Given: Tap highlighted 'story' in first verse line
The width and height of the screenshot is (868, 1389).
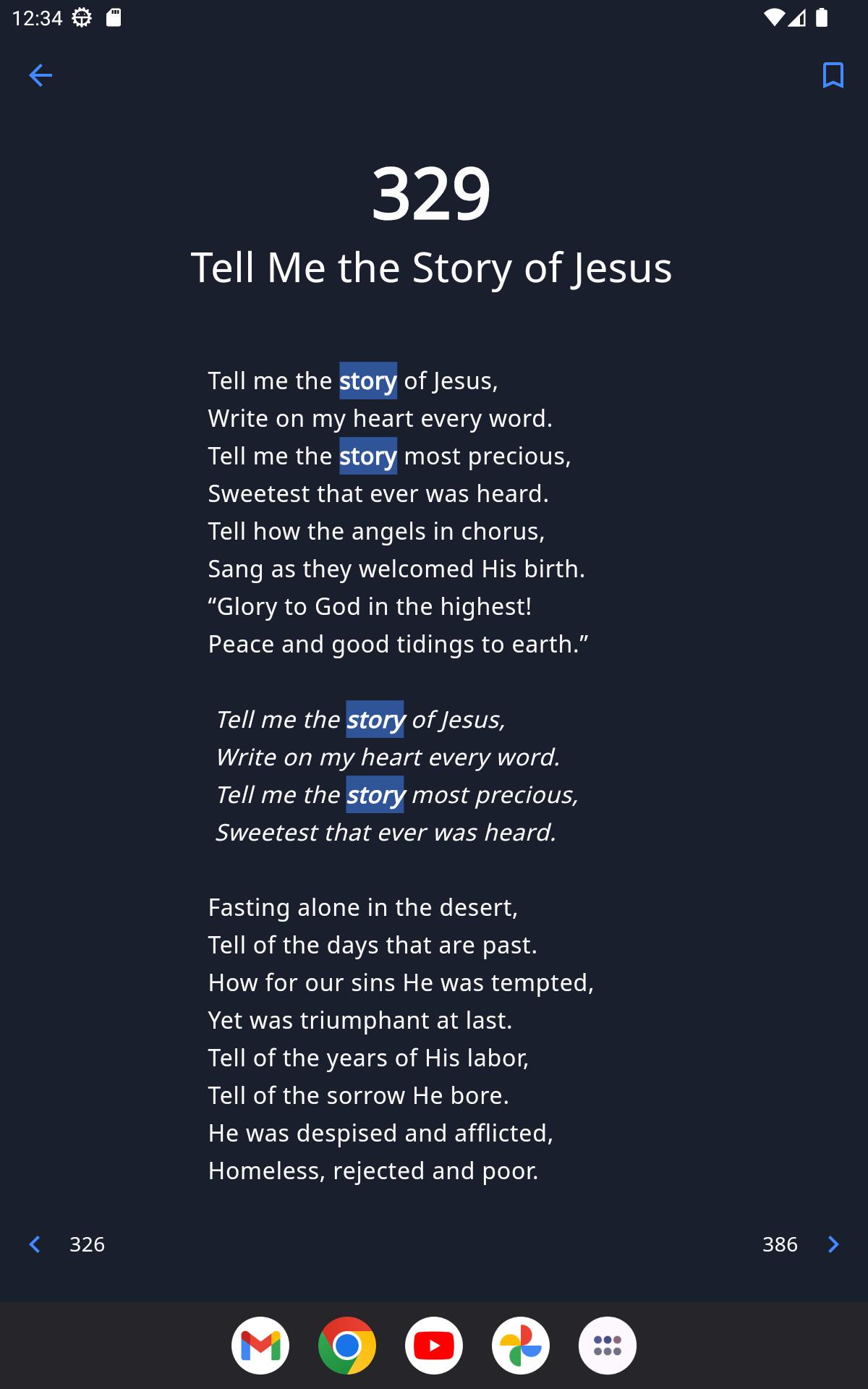Looking at the screenshot, I should pyautogui.click(x=368, y=381).
